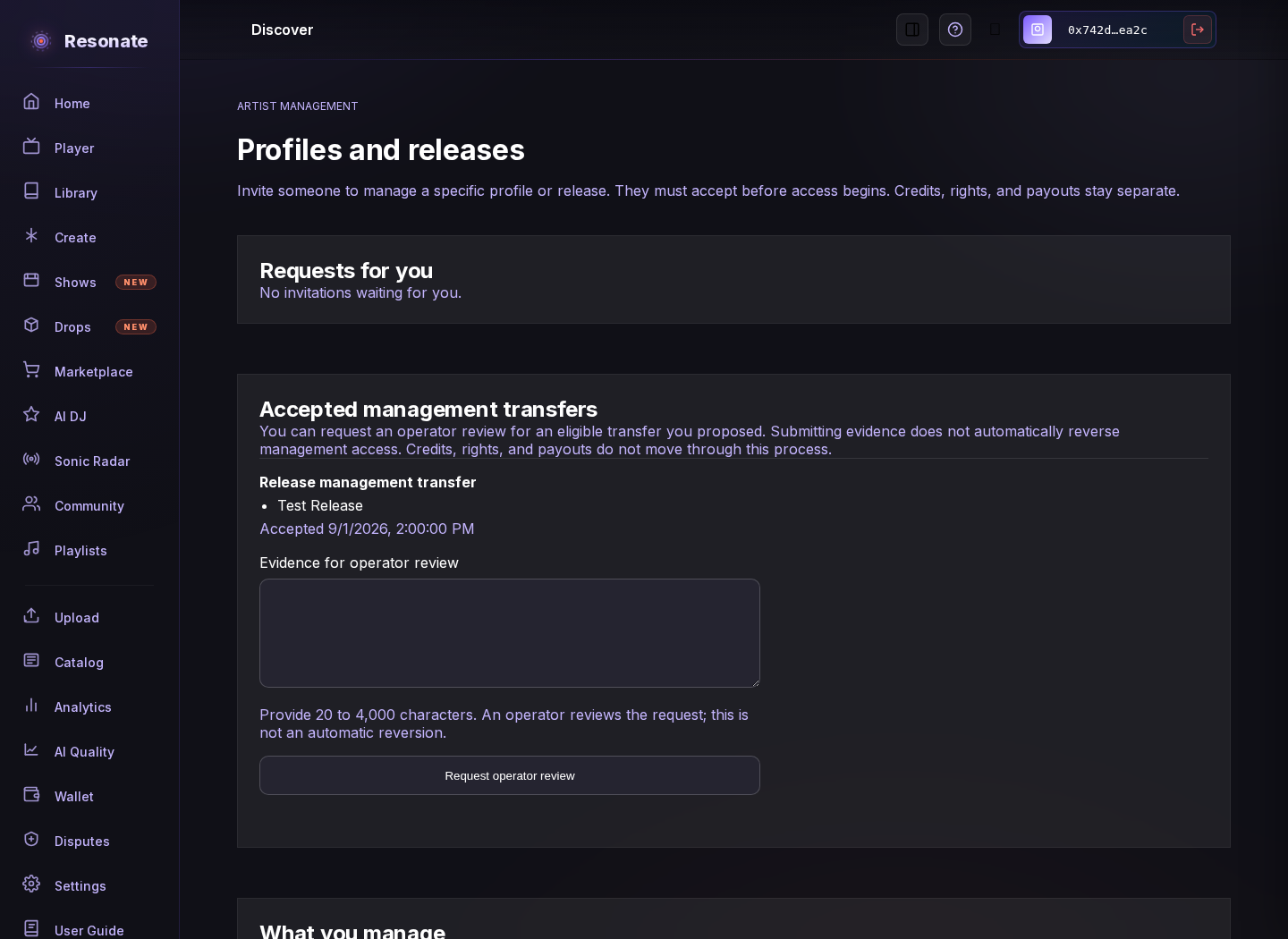This screenshot has height=939, width=1288.
Task: Open the help question-mark button
Action: tap(955, 30)
